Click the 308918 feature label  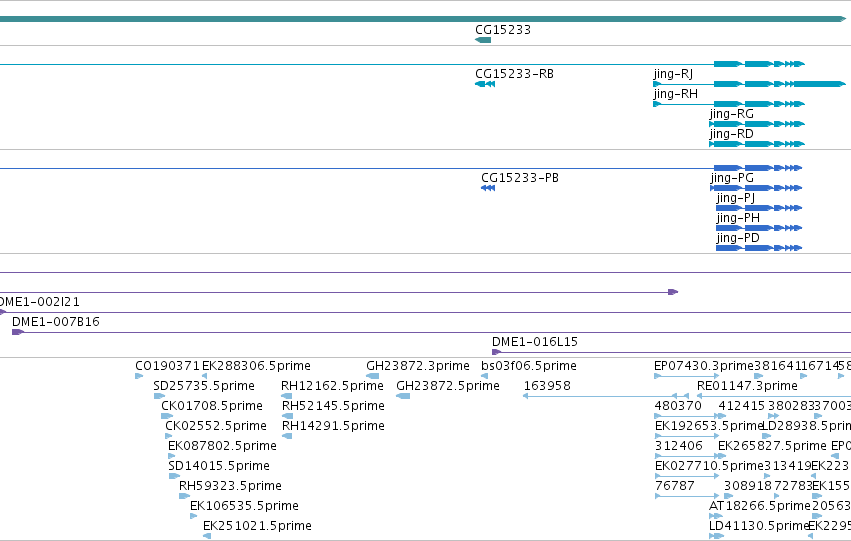coord(747,486)
